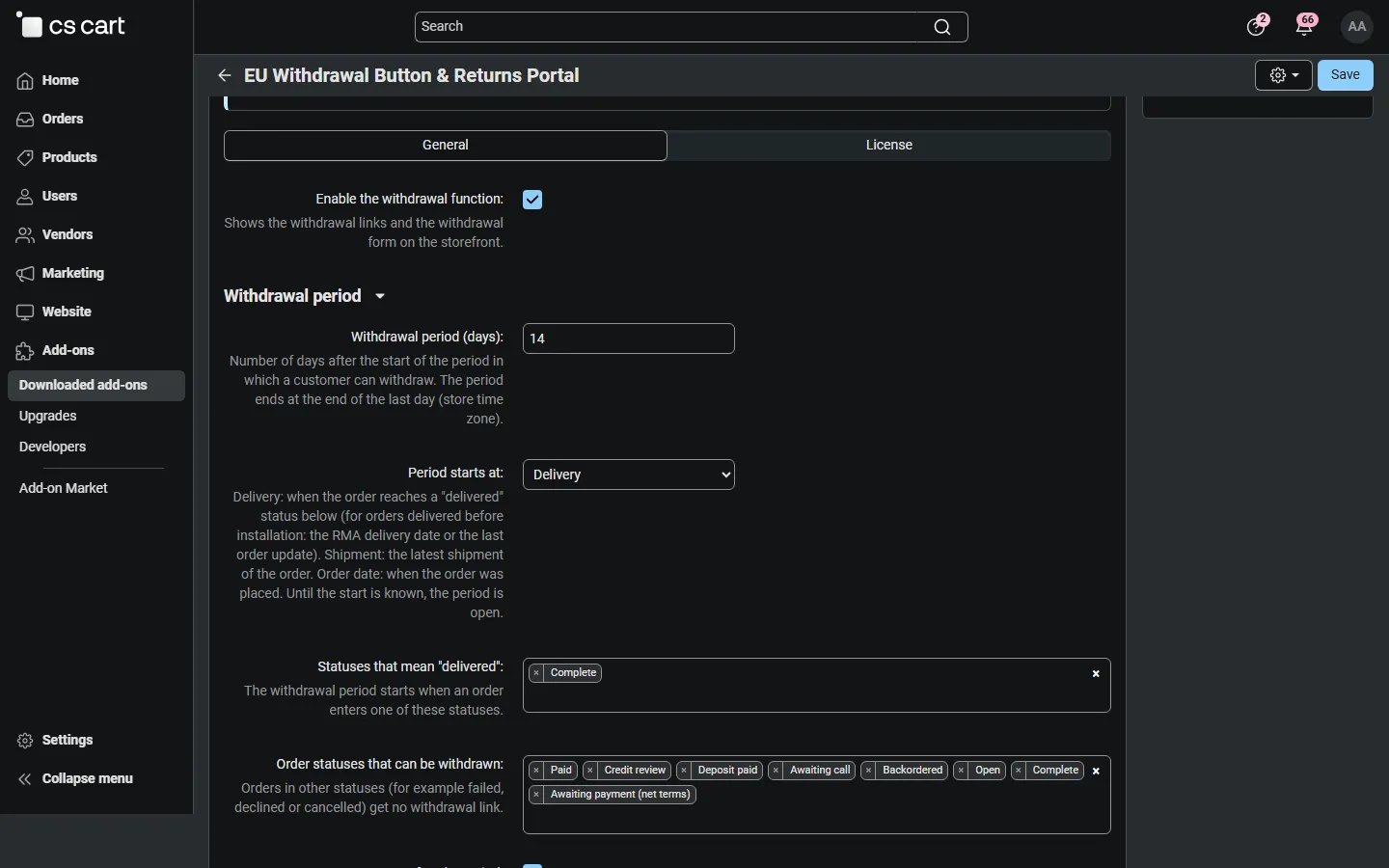Remove Awaiting payment (net terms) tag
The height and width of the screenshot is (868, 1389).
(x=536, y=795)
